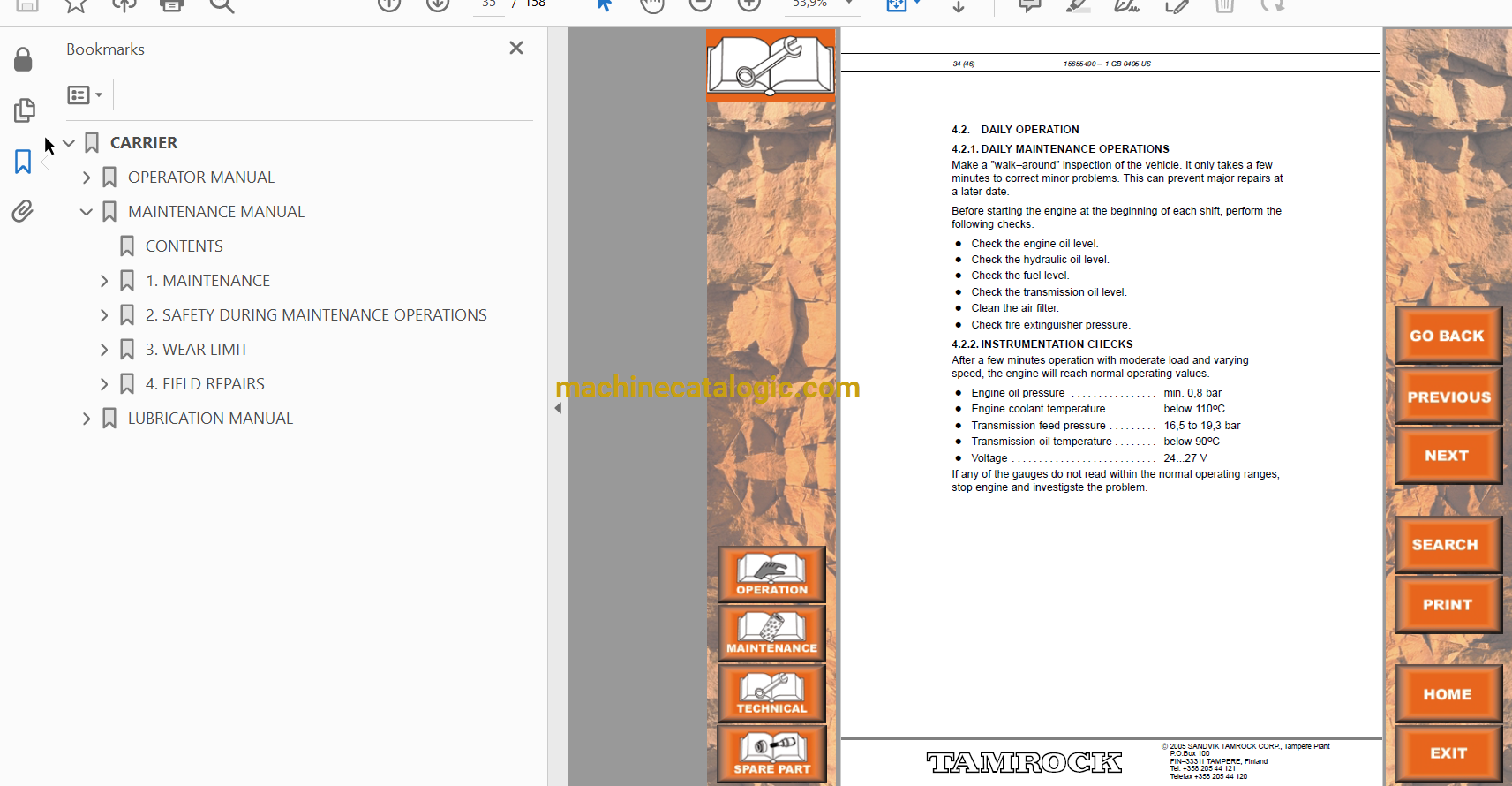Image resolution: width=1512 pixels, height=786 pixels.
Task: Expand the OPERATOR MANUAL bookmark
Action: click(x=87, y=178)
